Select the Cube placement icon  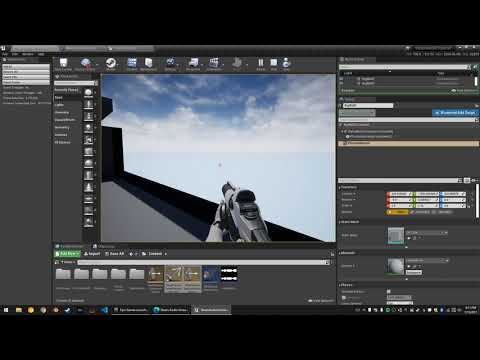[88, 151]
